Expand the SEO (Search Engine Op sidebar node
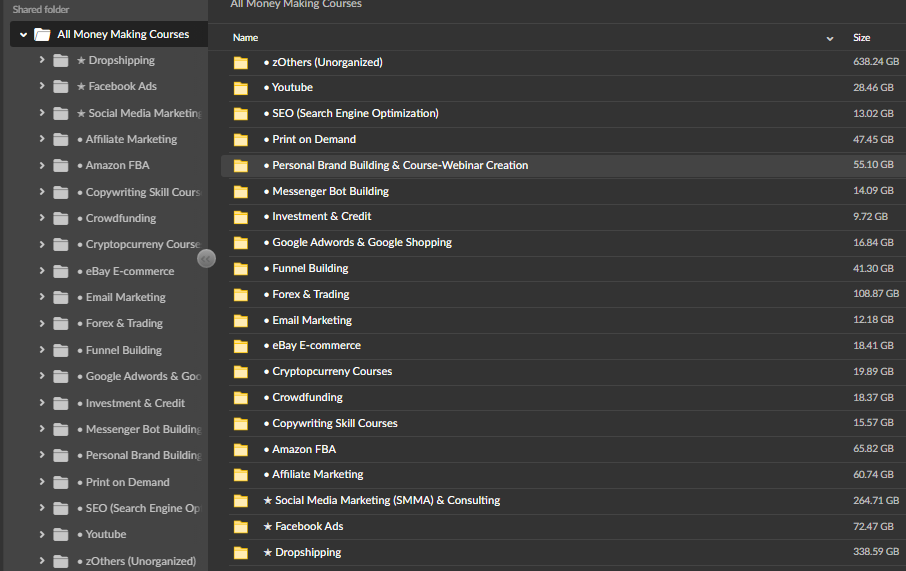This screenshot has height=571, width=906. click(x=42, y=507)
